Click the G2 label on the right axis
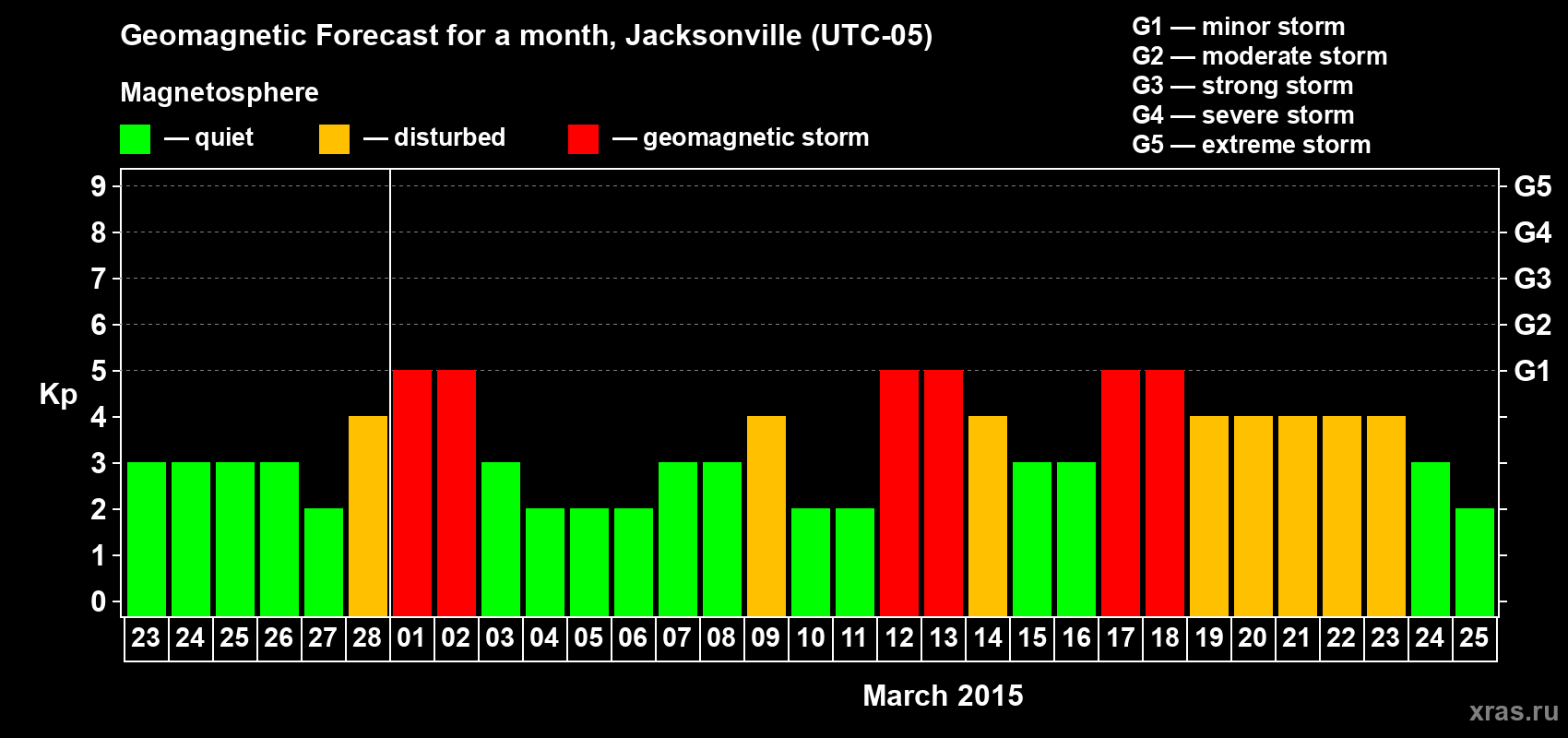The width and height of the screenshot is (1568, 738). pyautogui.click(x=1532, y=325)
